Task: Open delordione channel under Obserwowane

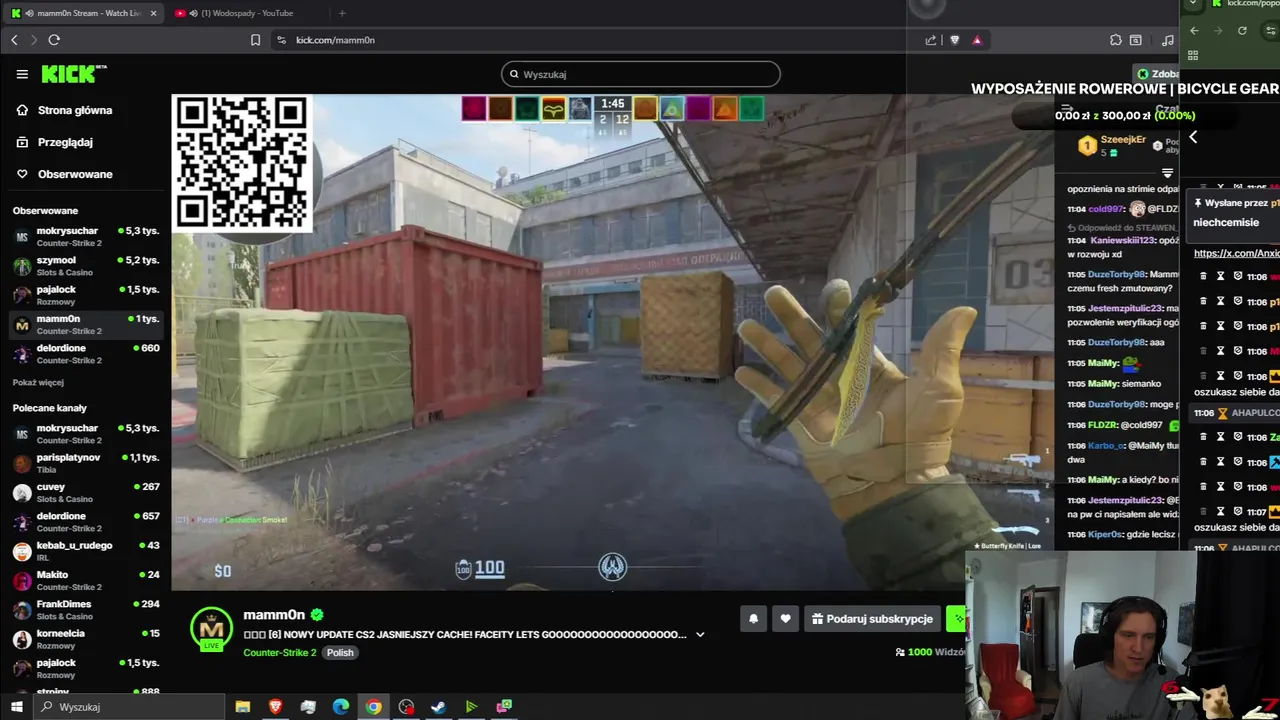Action: [x=85, y=353]
